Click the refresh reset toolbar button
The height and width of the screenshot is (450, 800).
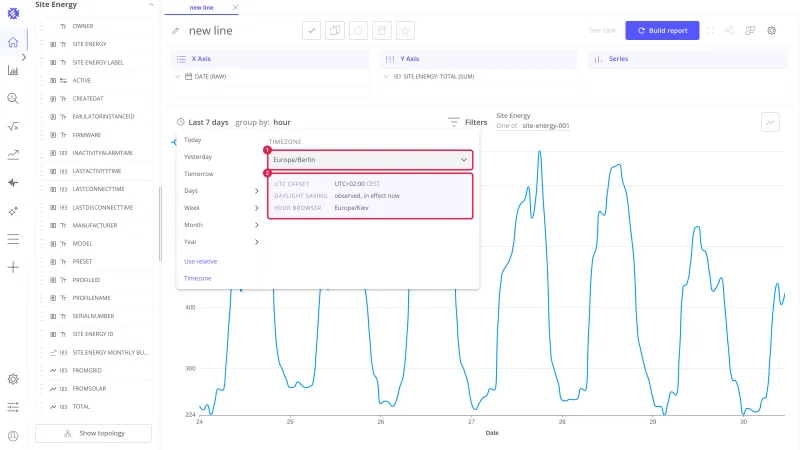[x=358, y=31]
